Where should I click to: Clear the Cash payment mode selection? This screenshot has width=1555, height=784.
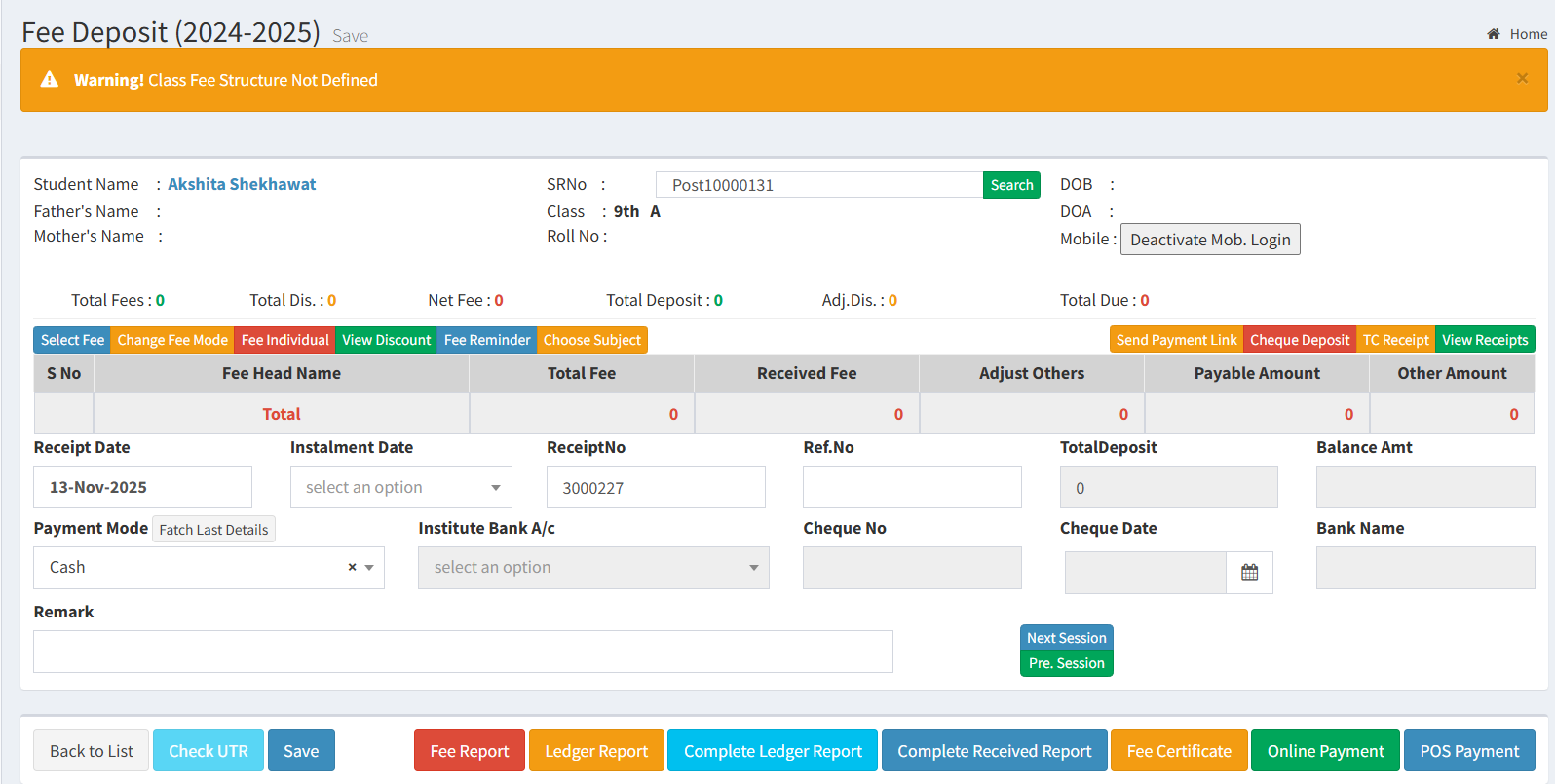(x=352, y=567)
